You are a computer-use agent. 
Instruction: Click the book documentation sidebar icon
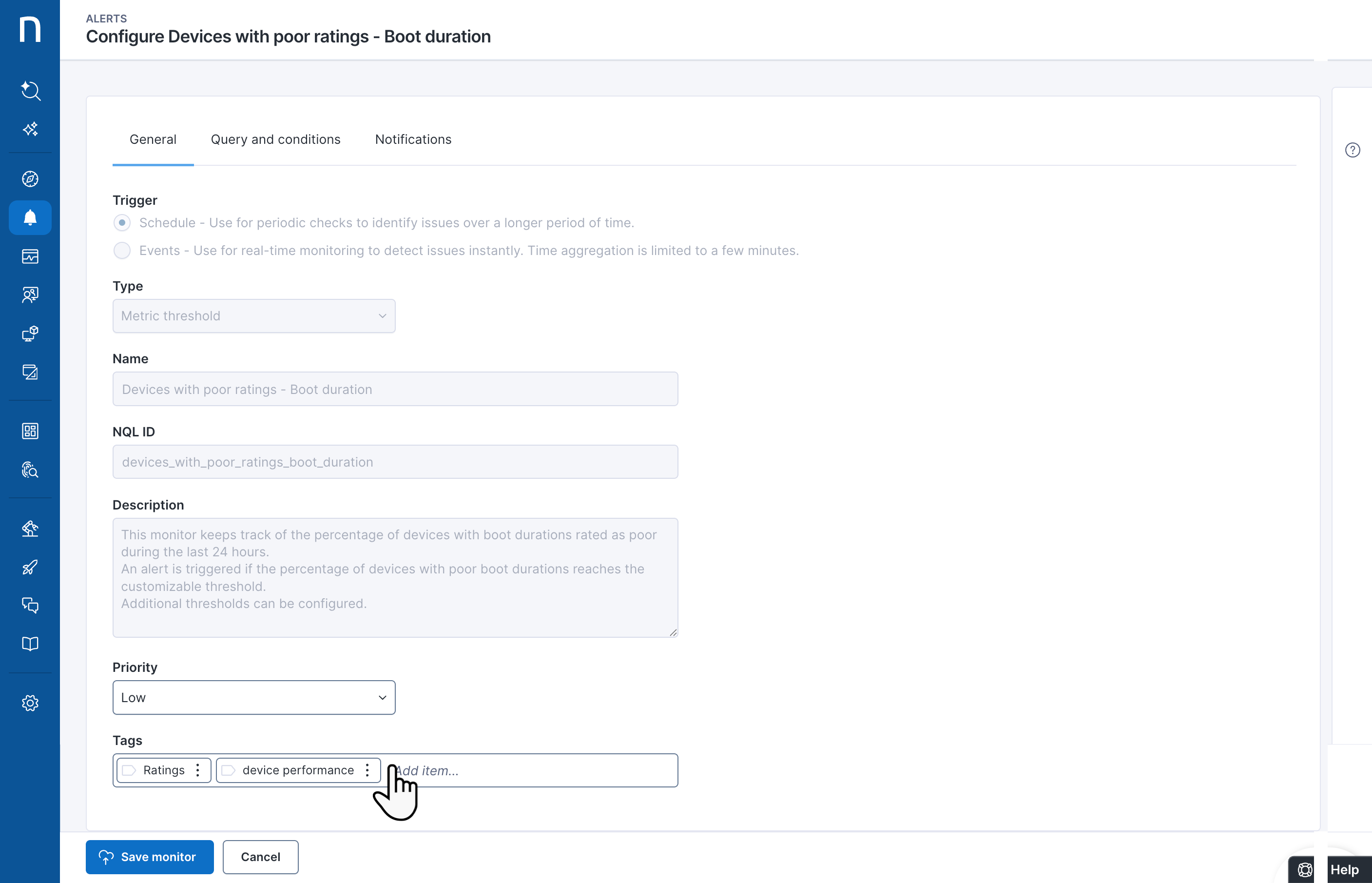tap(30, 643)
